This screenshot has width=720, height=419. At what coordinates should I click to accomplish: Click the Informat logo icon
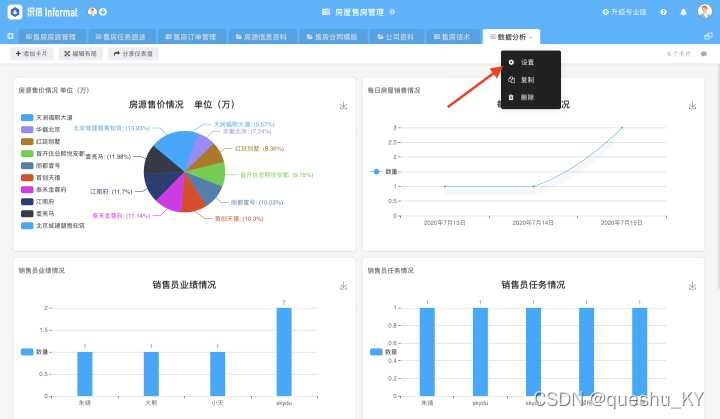pos(15,12)
